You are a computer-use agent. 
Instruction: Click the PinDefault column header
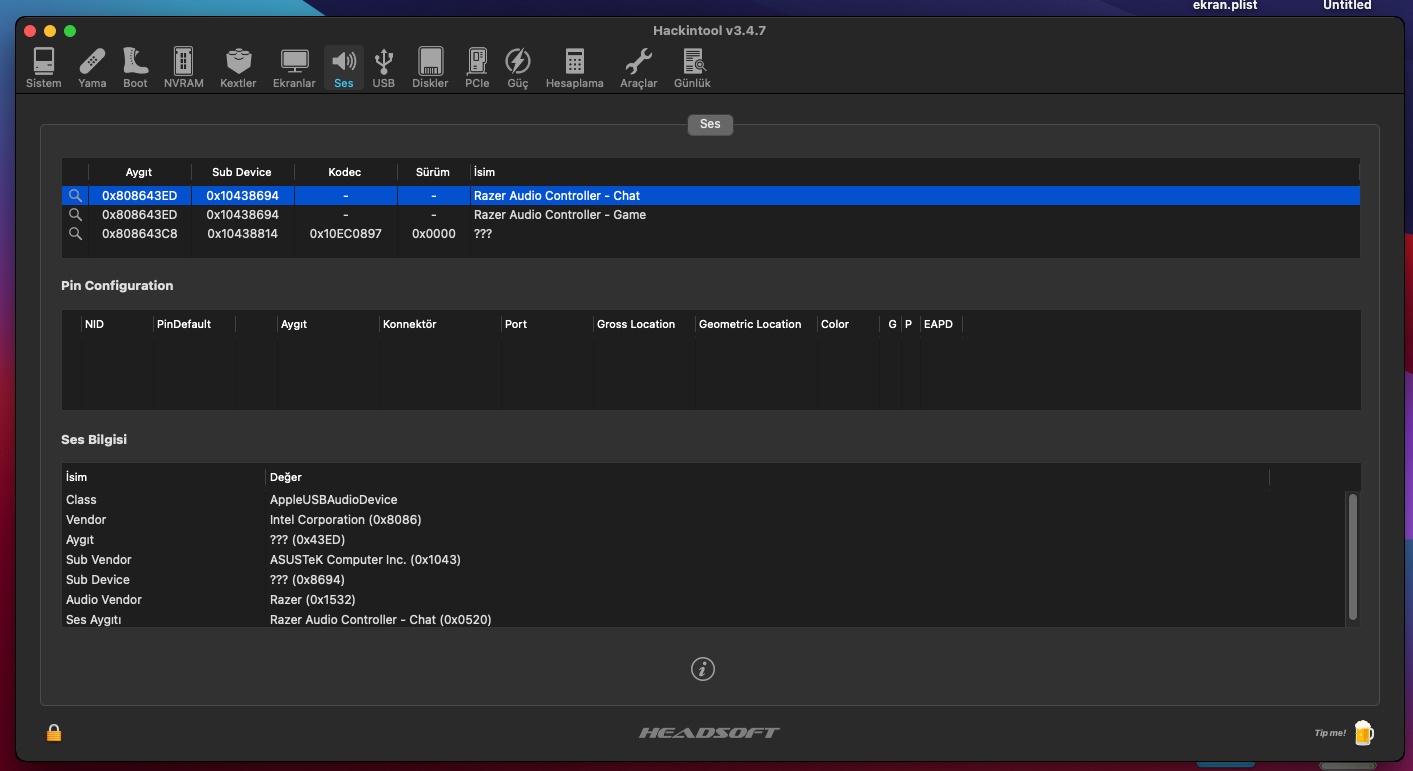(184, 324)
